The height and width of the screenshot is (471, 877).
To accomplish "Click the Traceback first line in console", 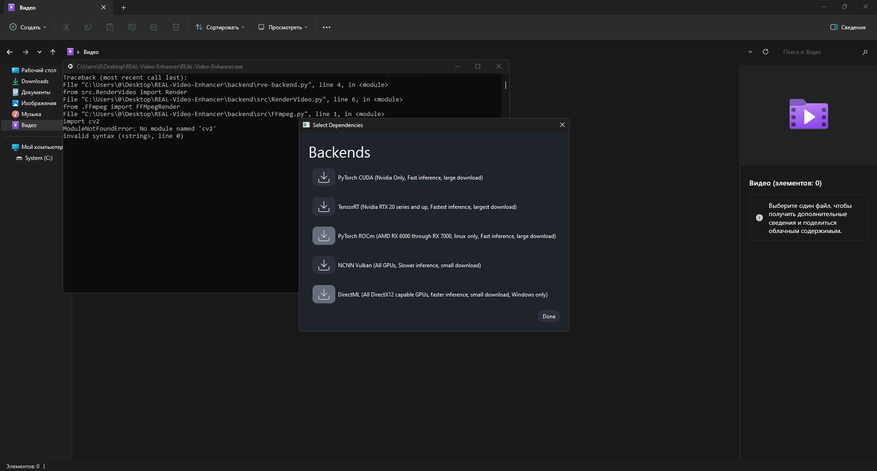I will tap(125, 77).
